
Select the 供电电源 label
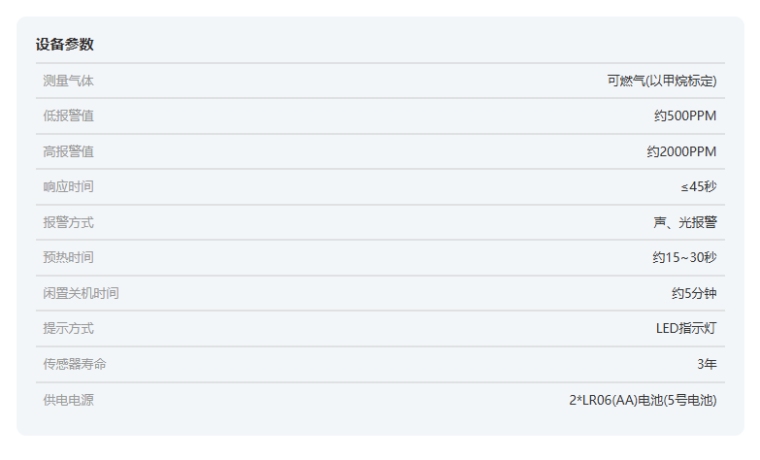[x=62, y=400]
